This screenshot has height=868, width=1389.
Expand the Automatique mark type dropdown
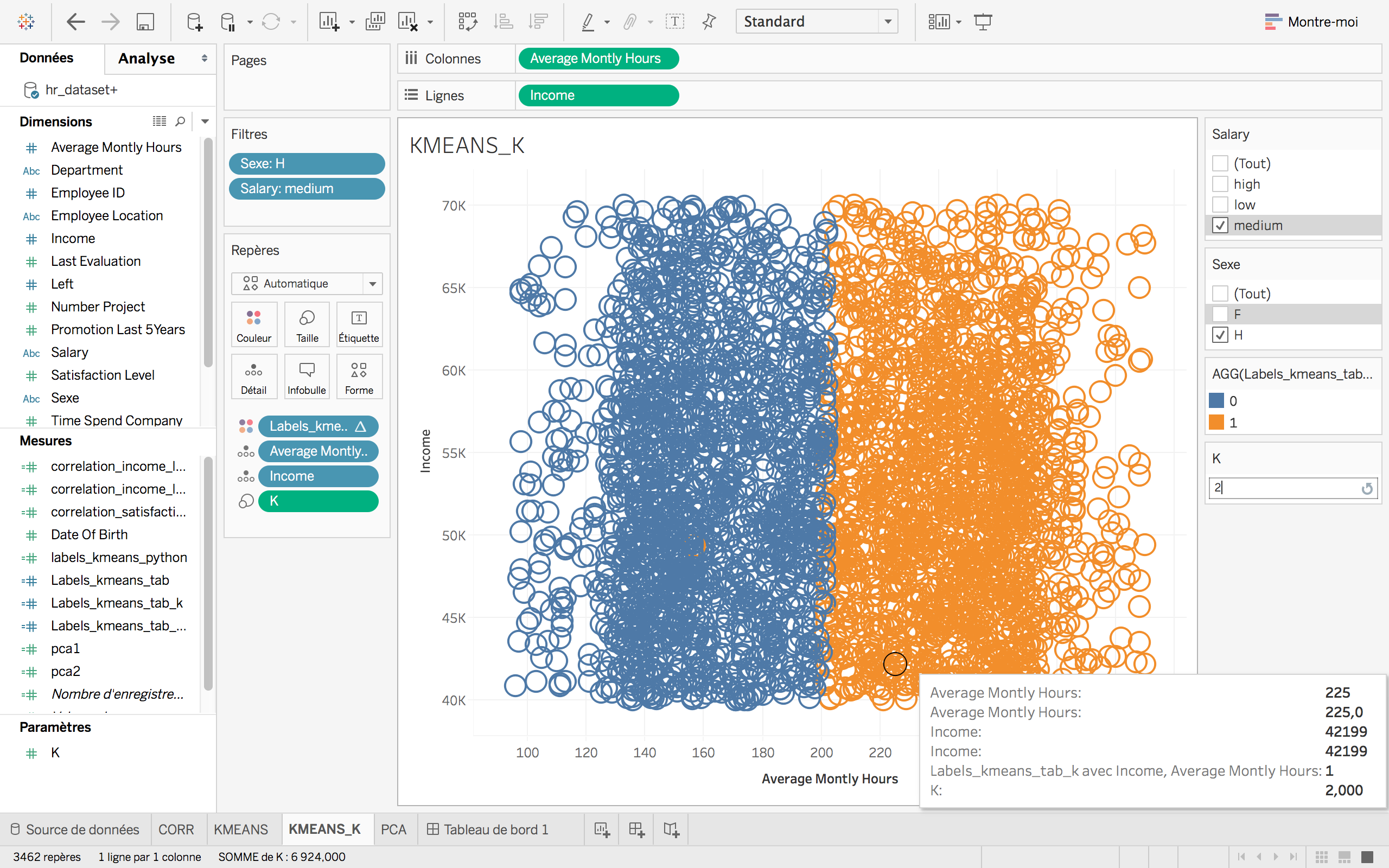pos(373,284)
